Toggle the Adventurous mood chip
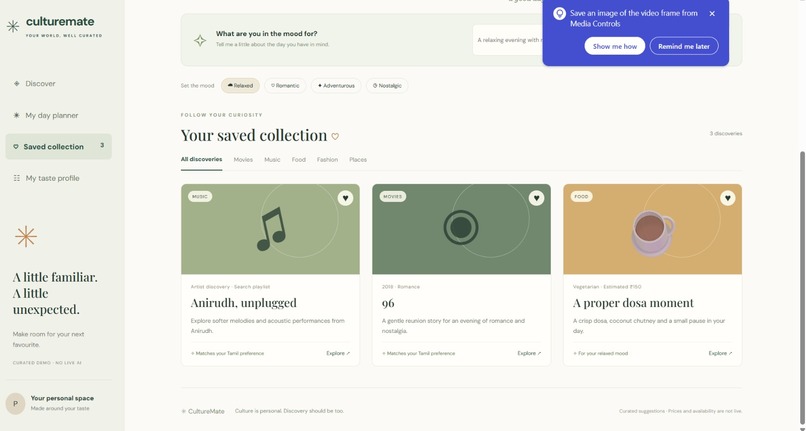 coord(336,85)
